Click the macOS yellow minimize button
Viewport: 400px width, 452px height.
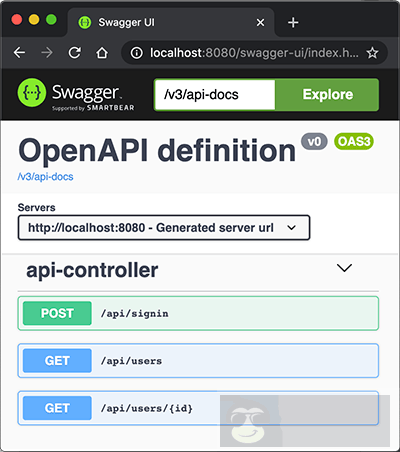[x=34, y=19]
